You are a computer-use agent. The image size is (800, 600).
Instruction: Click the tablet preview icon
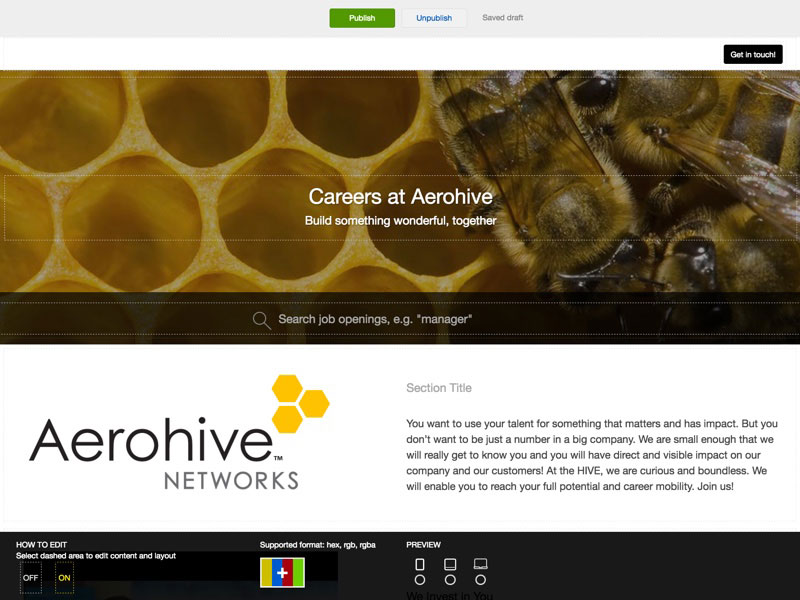(450, 564)
